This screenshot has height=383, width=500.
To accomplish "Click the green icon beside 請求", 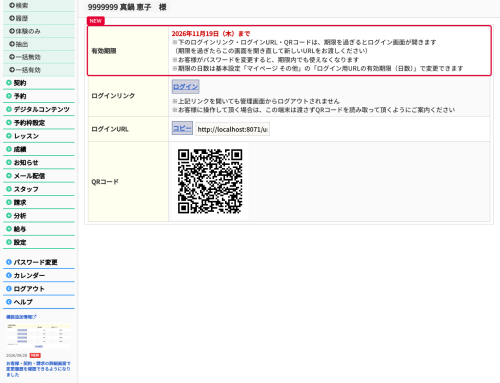I will pyautogui.click(x=9, y=202).
